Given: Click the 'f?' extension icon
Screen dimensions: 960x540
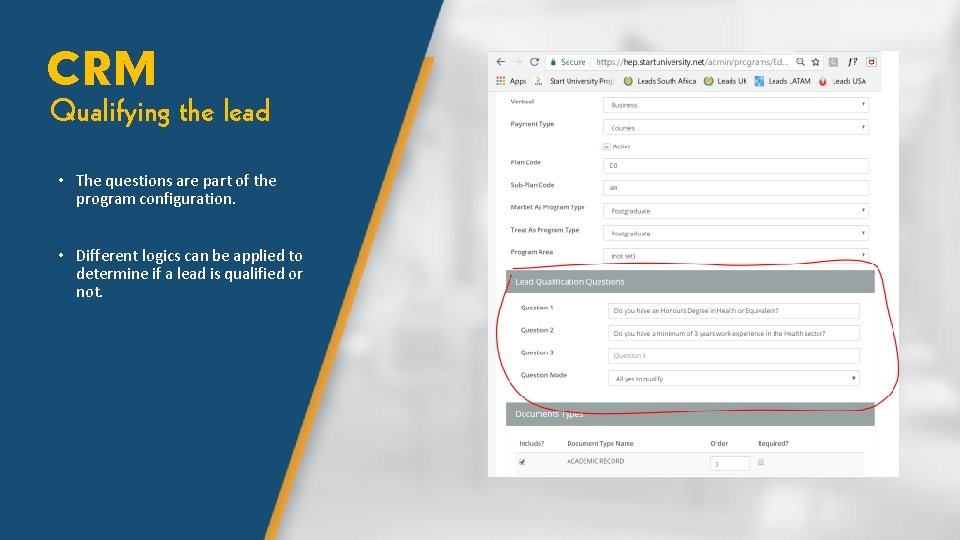Looking at the screenshot, I should (x=852, y=62).
